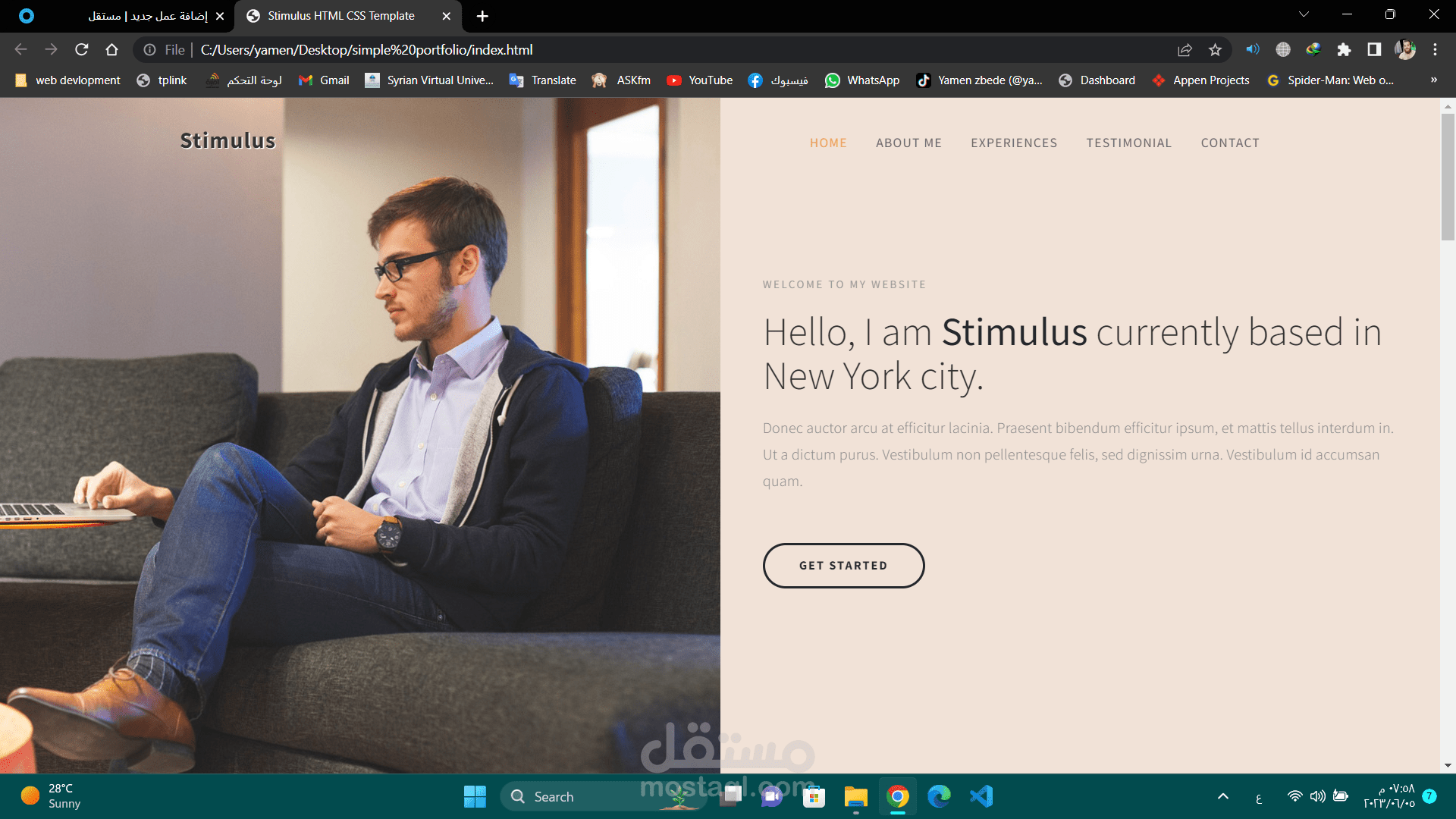Open the WhatsApp bookmark
Screen dimensions: 1456x819
(862, 80)
